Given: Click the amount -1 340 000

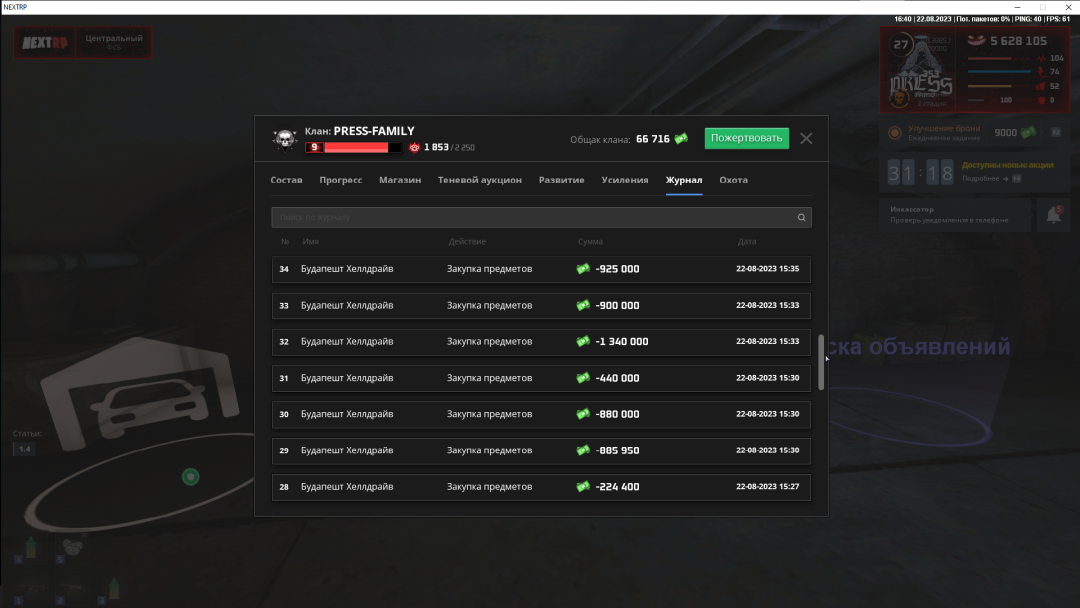Looking at the screenshot, I should coord(622,342).
